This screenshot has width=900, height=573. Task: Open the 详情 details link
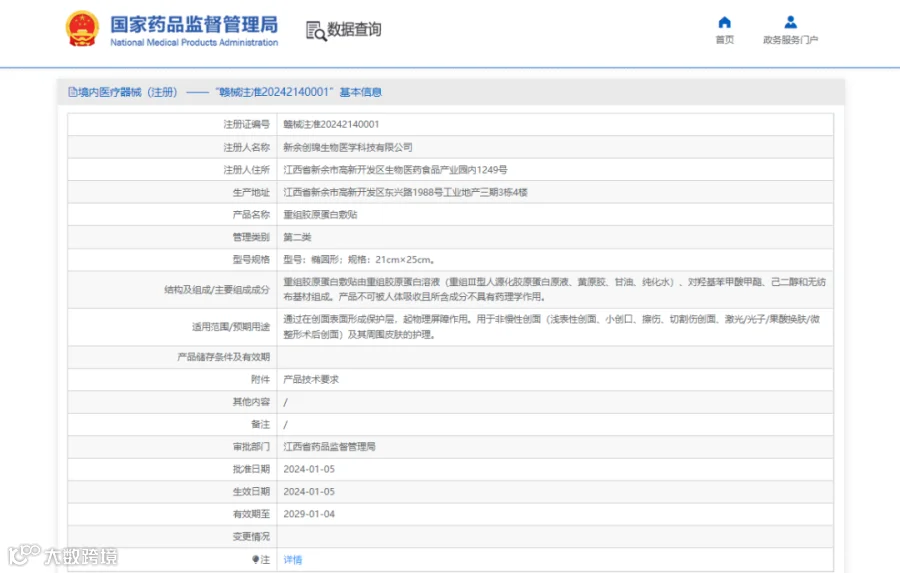coord(293,560)
